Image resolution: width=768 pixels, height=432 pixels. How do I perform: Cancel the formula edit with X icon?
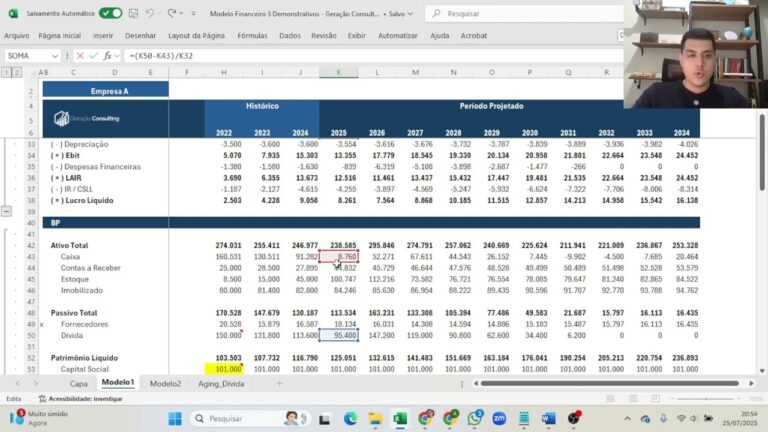pyautogui.click(x=78, y=55)
